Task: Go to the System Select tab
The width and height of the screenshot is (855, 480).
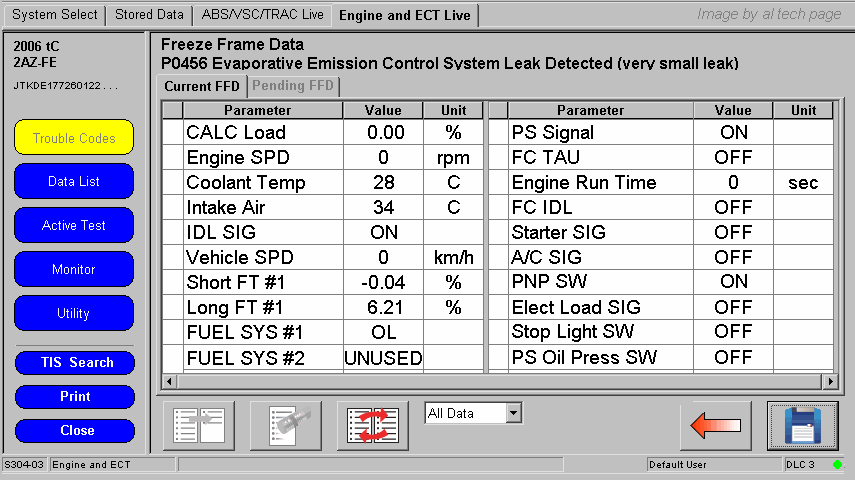Action: [55, 15]
